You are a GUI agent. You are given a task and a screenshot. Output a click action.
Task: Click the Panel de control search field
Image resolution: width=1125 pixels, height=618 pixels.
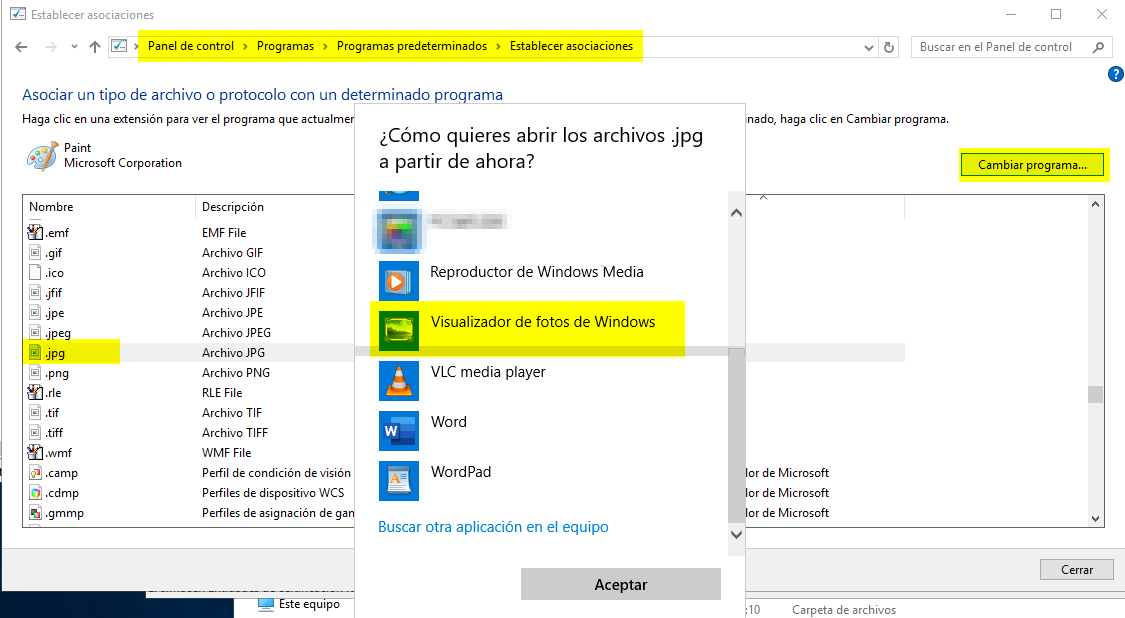click(x=1003, y=47)
